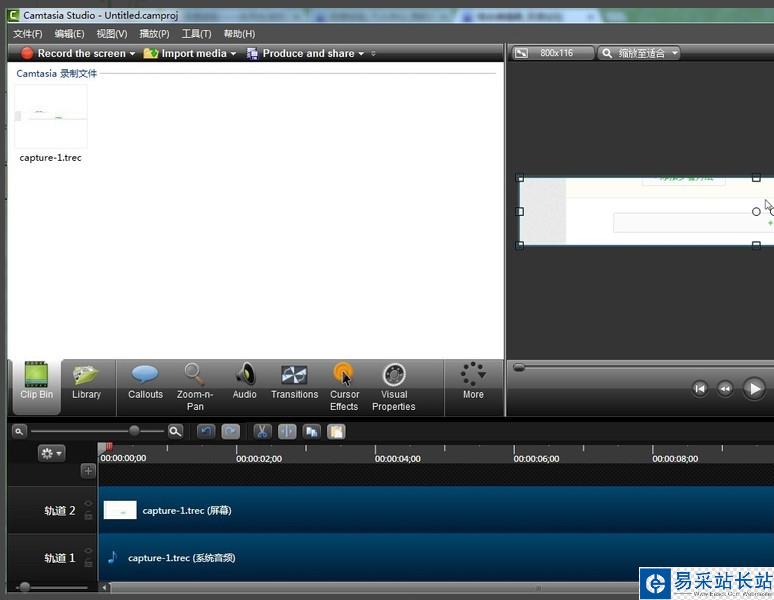Click the jump to previous clip button
The image size is (774, 600).
(699, 389)
